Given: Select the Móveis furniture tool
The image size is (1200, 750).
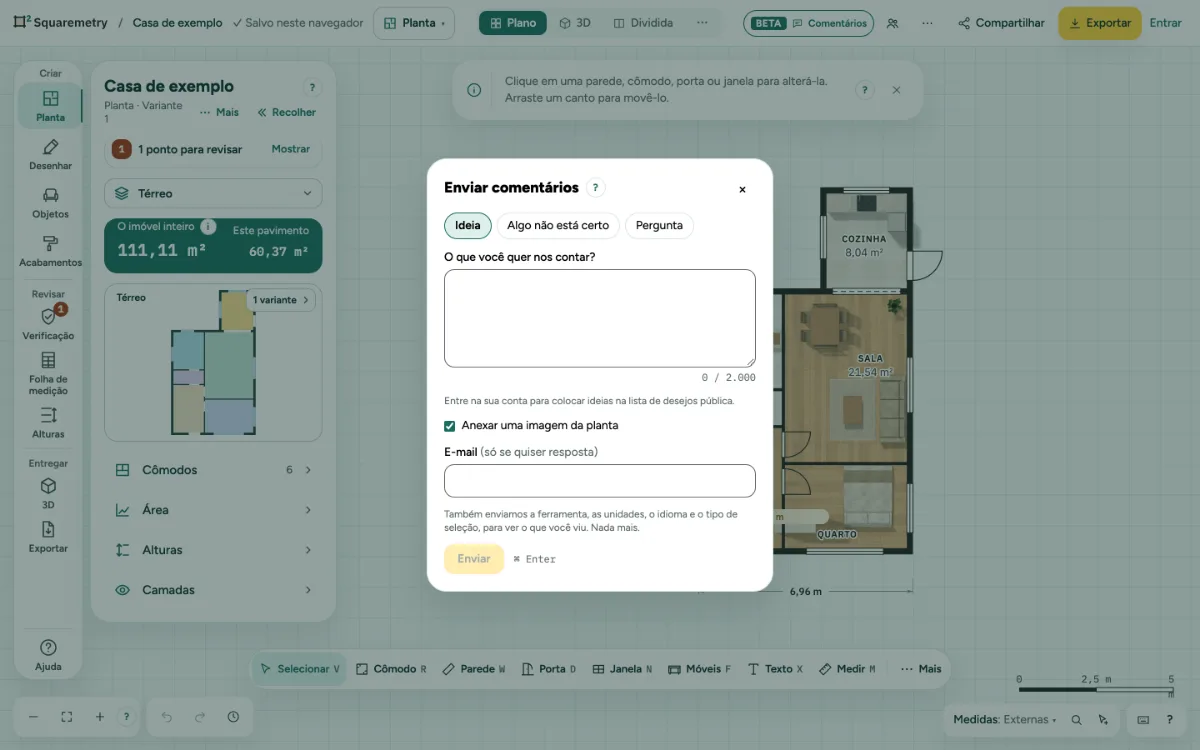Looking at the screenshot, I should [x=699, y=669].
